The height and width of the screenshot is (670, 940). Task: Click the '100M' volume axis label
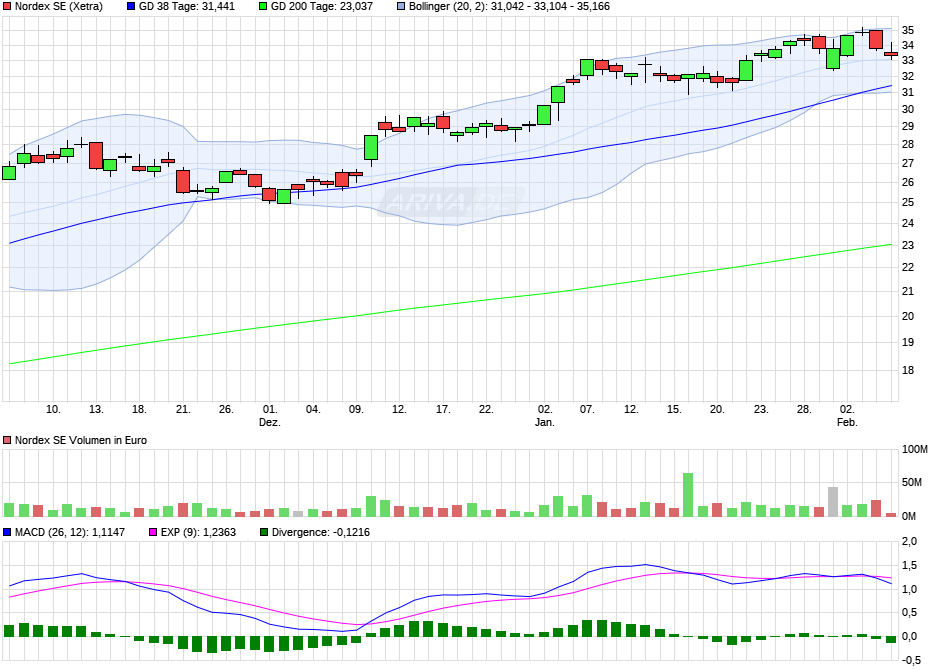point(915,449)
